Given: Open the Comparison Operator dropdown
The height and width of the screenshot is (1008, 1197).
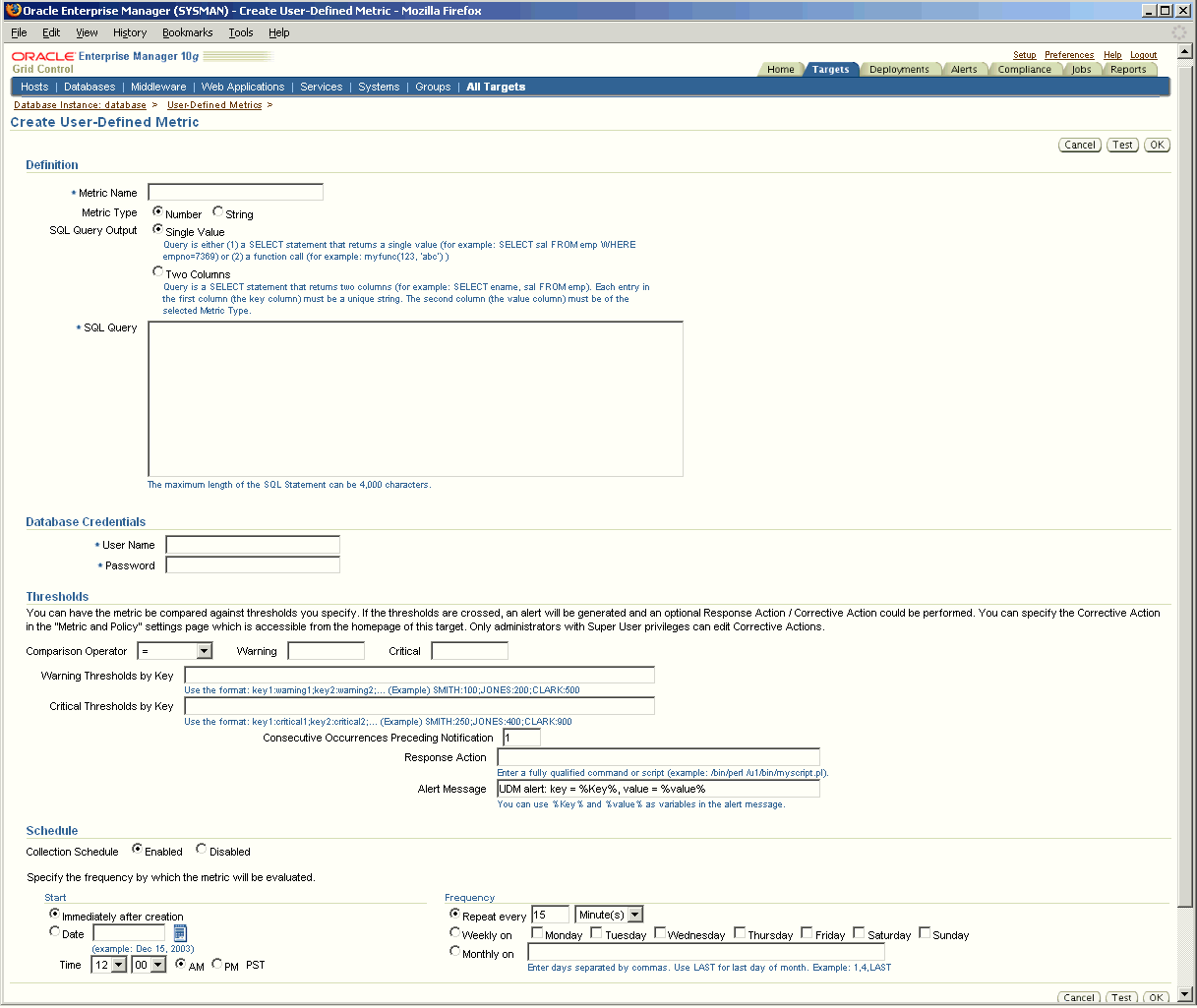Looking at the screenshot, I should click(175, 651).
